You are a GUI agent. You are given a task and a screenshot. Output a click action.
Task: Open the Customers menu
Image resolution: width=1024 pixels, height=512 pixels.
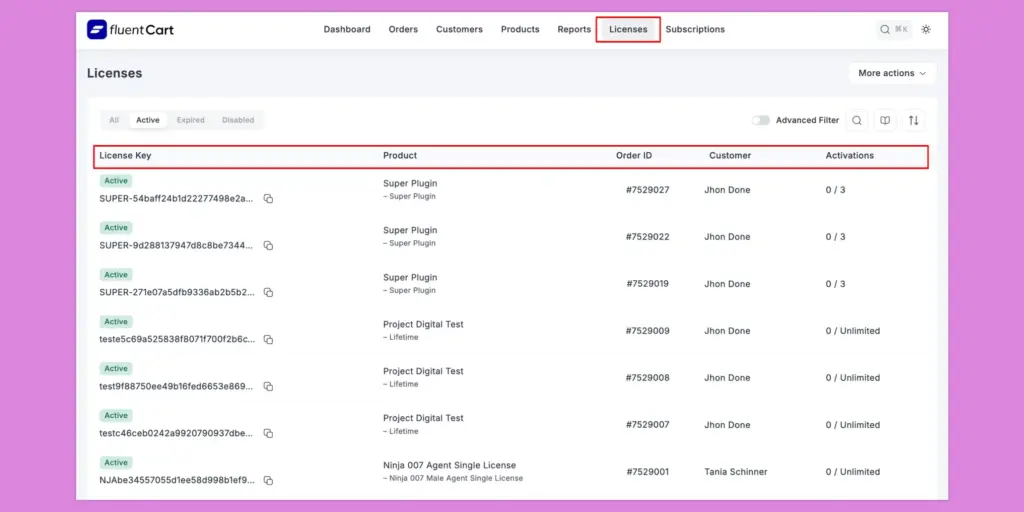459,29
